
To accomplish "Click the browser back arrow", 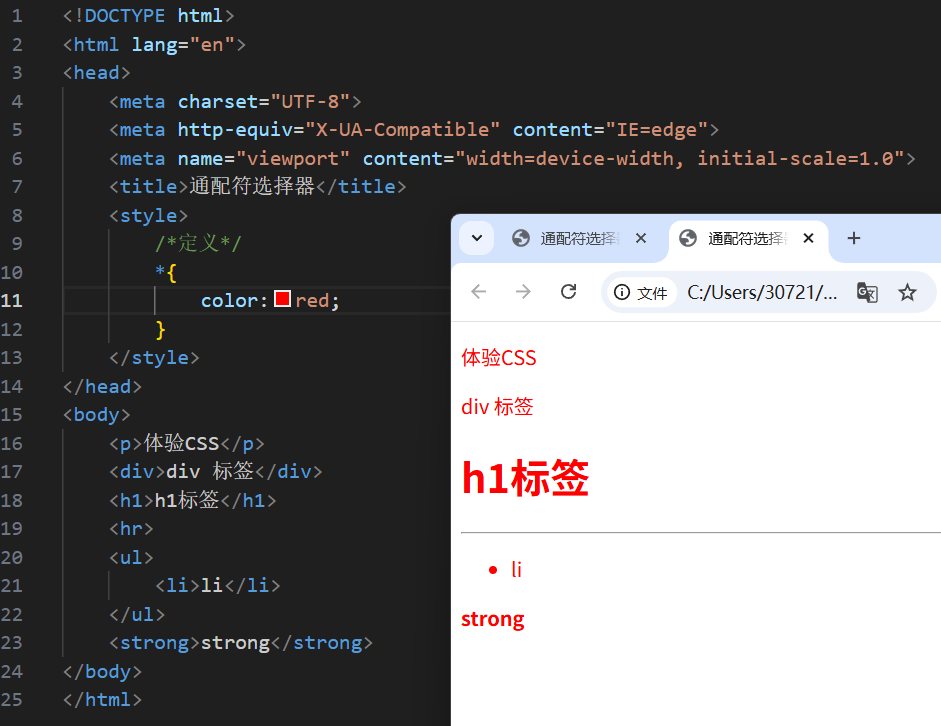I will pyautogui.click(x=478, y=292).
